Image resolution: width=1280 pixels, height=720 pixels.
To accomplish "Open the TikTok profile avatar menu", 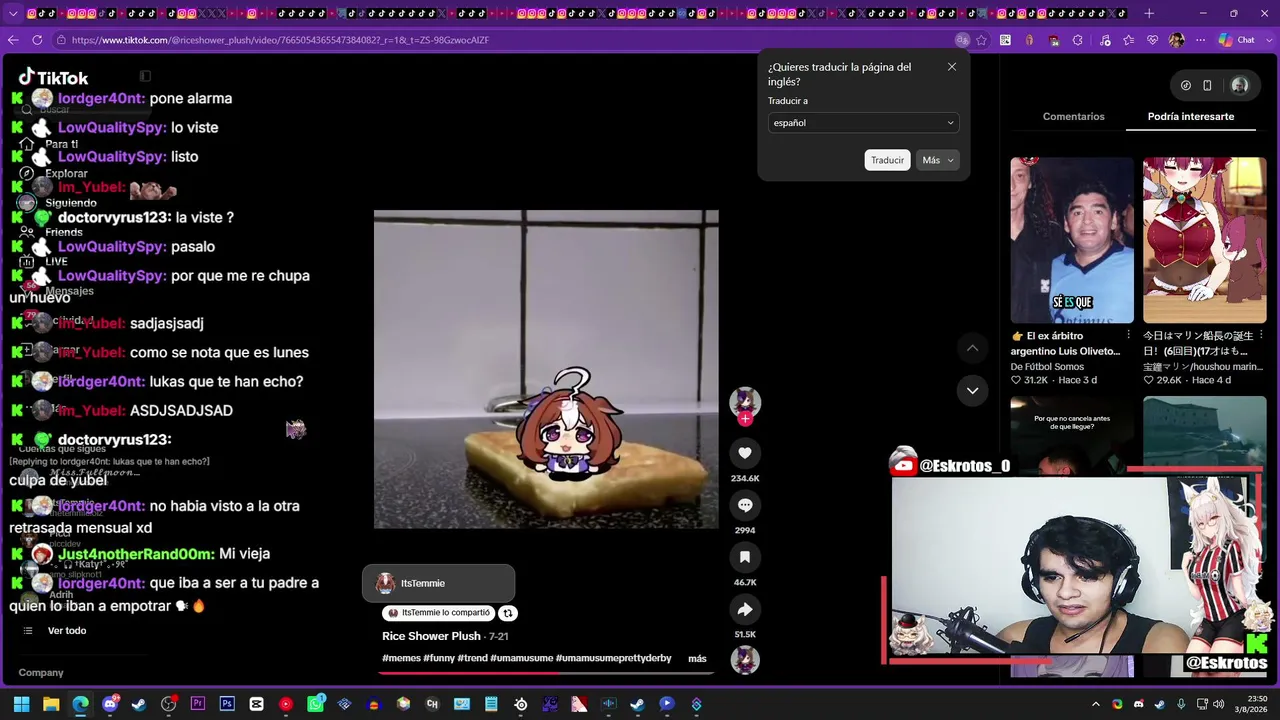I will pyautogui.click(x=1240, y=85).
